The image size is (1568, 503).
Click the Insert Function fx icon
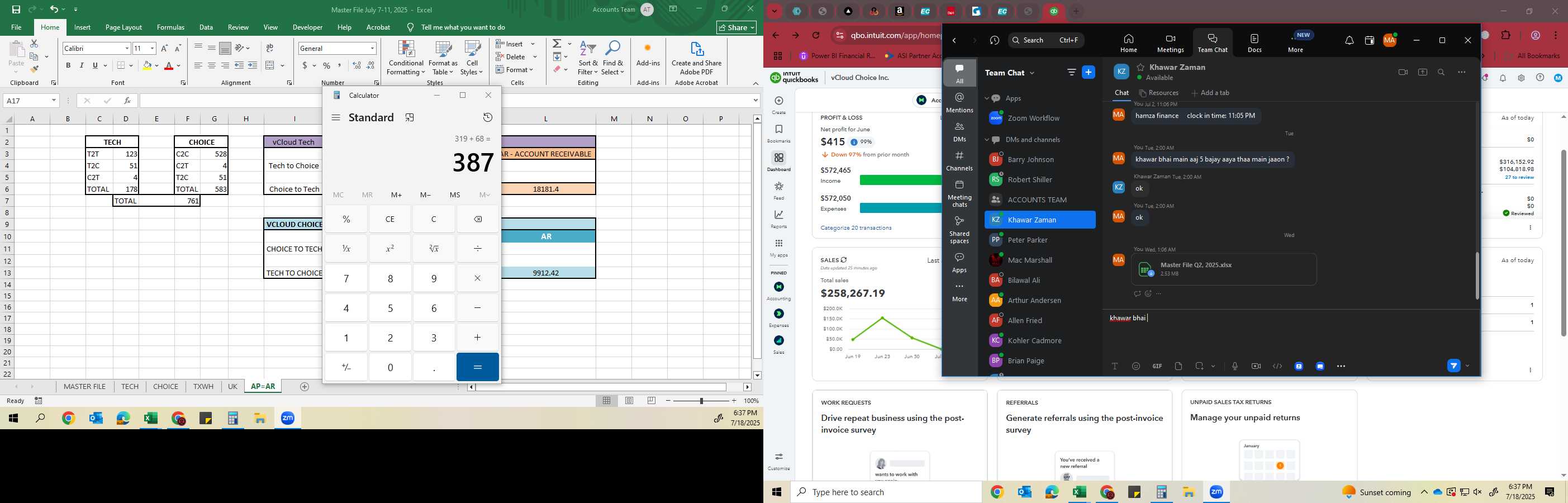coord(127,101)
